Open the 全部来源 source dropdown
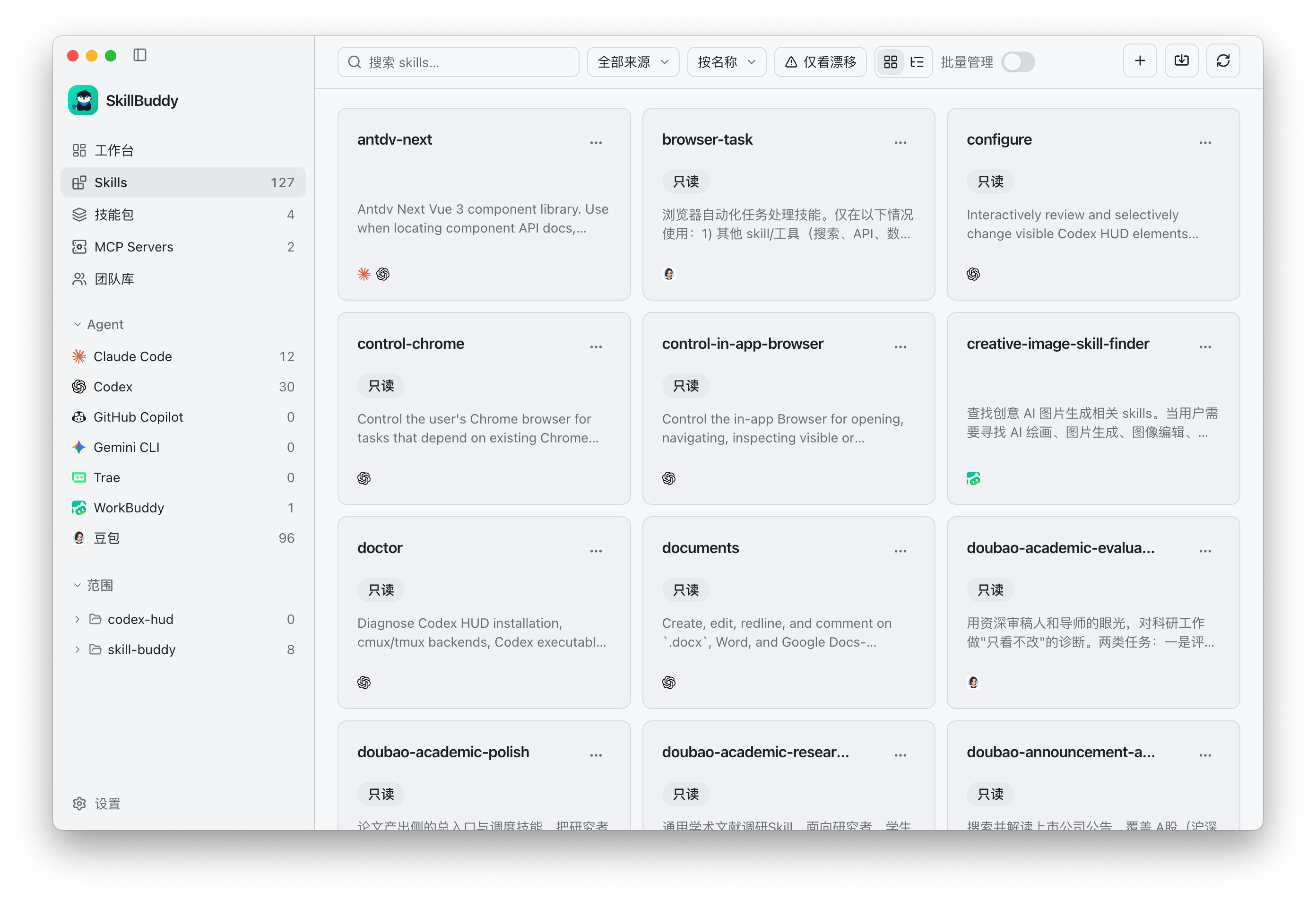The height and width of the screenshot is (900, 1316). tap(633, 62)
